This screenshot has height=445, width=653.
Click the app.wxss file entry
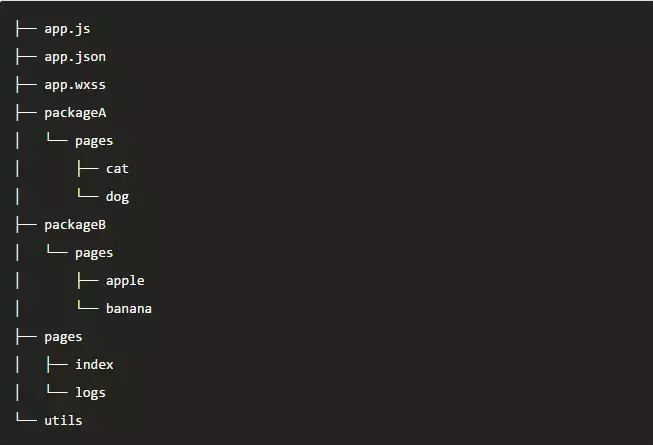tap(75, 85)
